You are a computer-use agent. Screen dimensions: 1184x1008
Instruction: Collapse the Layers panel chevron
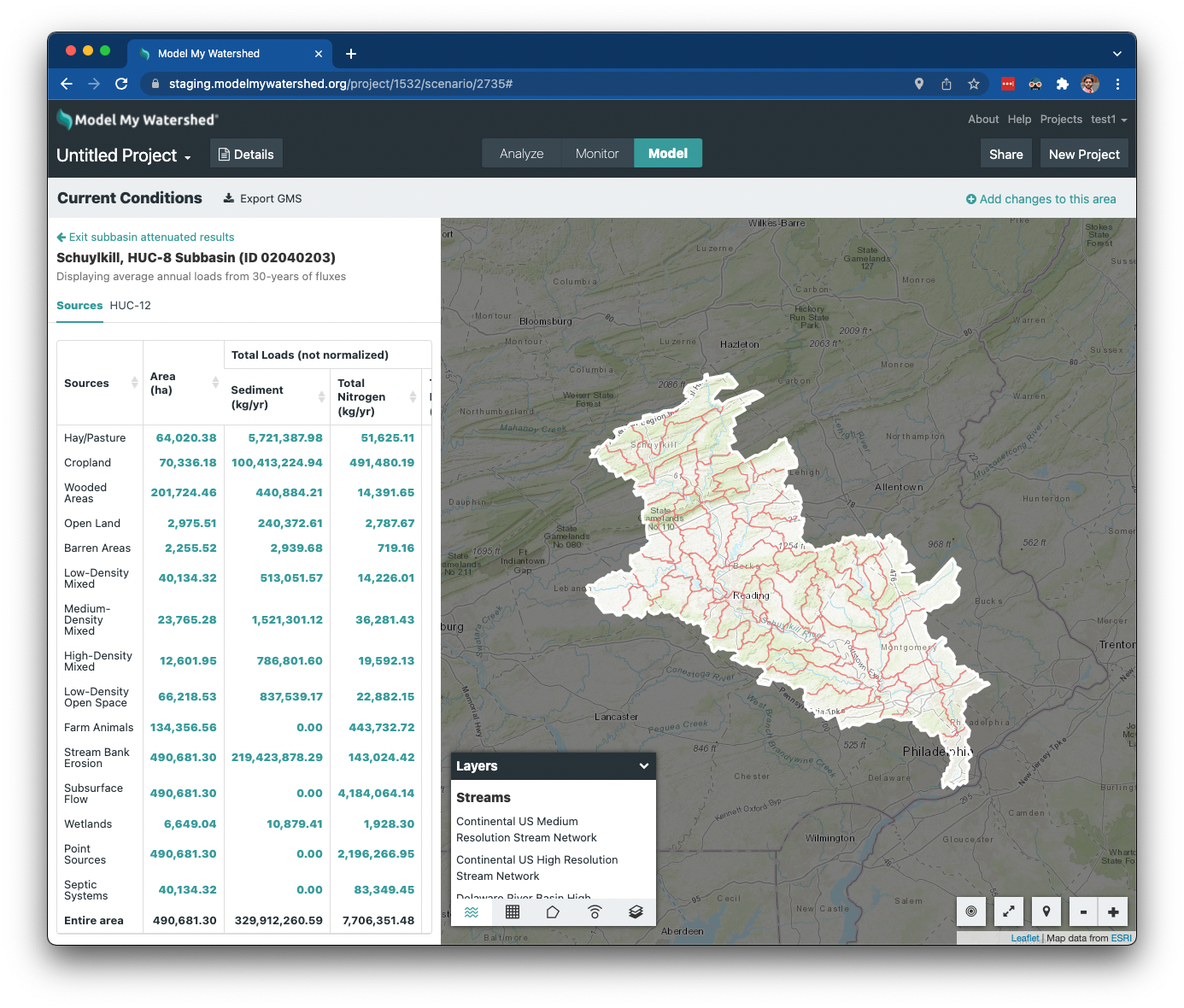point(644,766)
